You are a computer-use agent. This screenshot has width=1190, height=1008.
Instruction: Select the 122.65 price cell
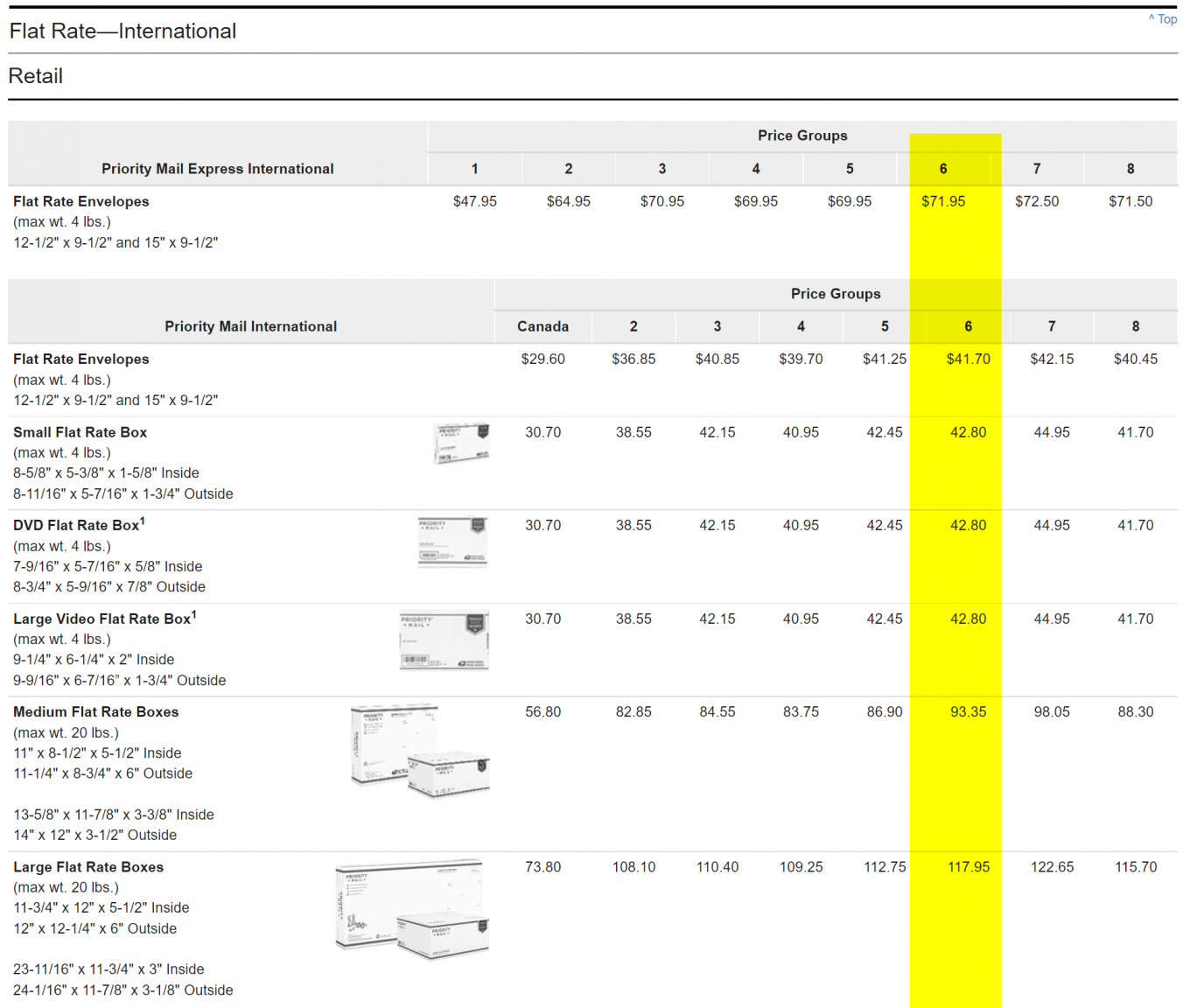[1052, 867]
